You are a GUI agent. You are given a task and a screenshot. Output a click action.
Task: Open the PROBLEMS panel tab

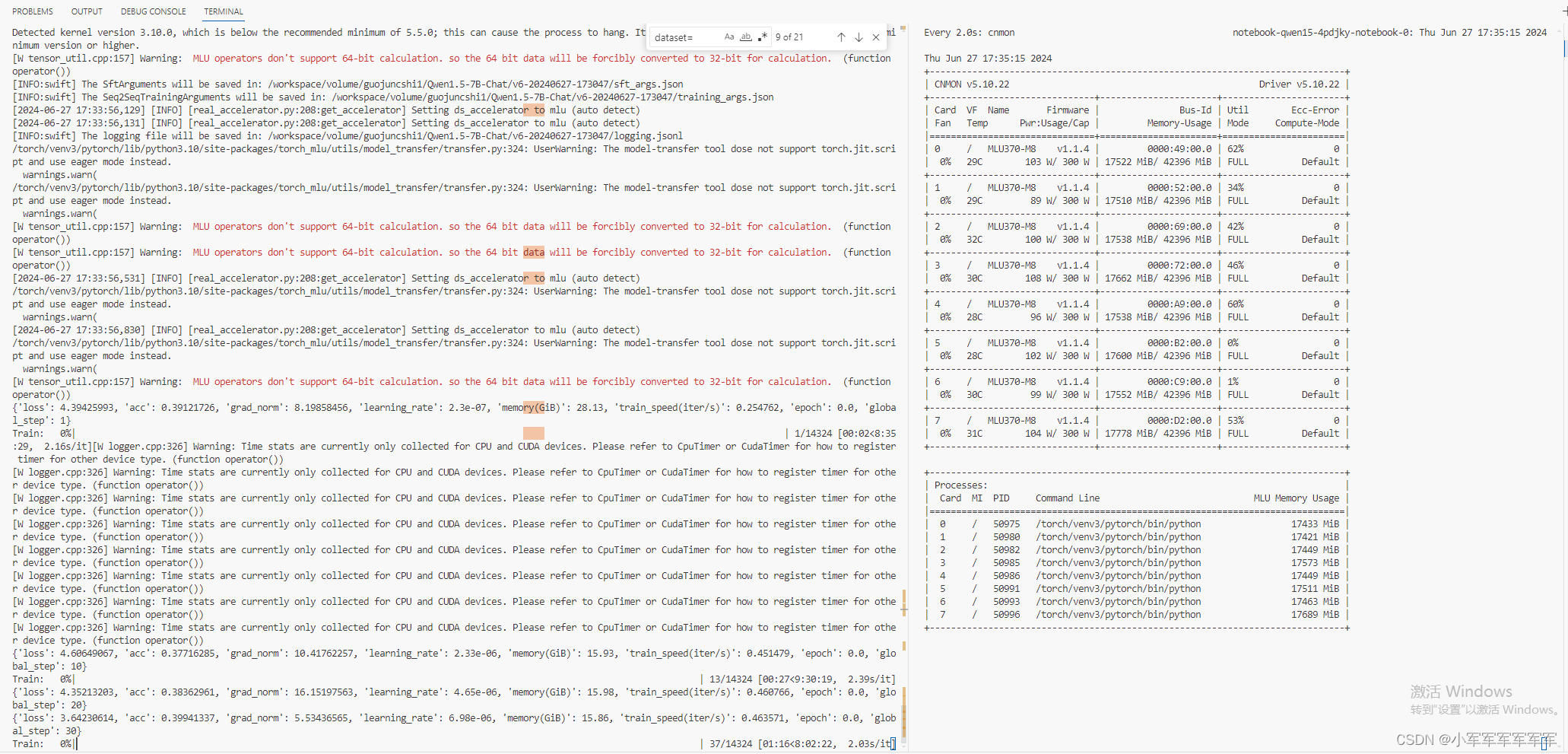(33, 11)
